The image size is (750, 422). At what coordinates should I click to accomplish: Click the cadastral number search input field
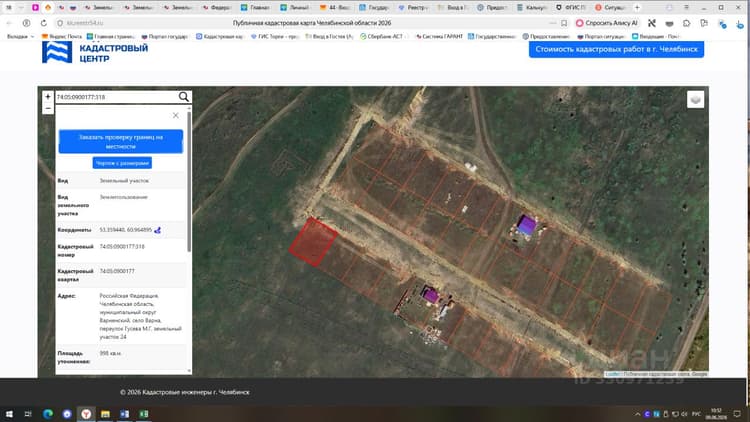click(x=116, y=97)
